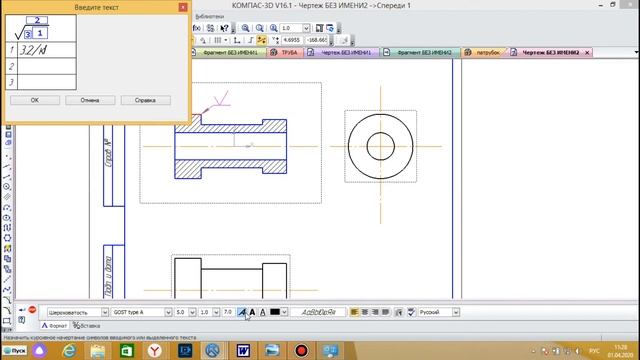Click the spell check icon
Viewport: 640px width, 360px height.
pyautogui.click(x=411, y=312)
